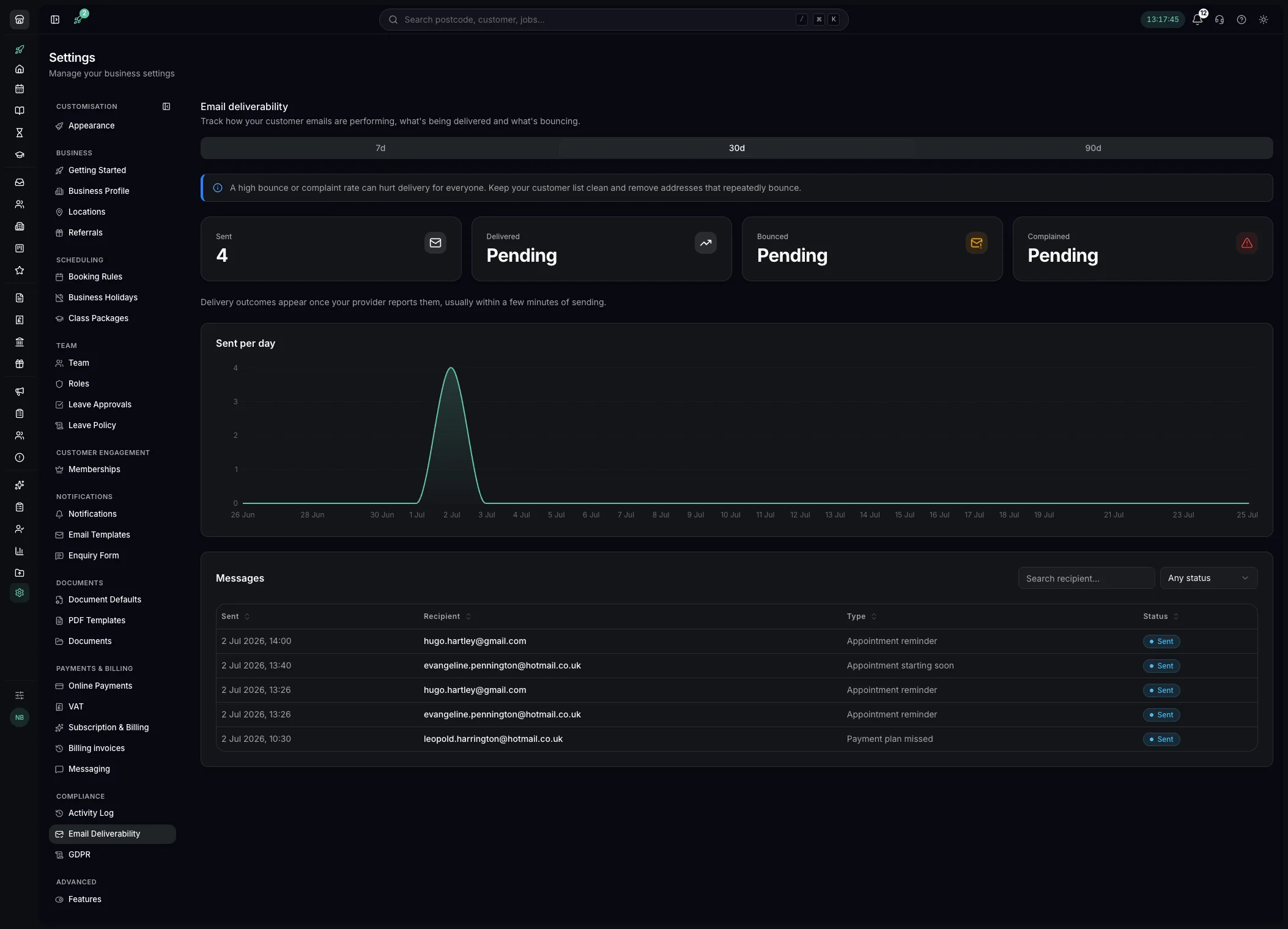Open the alert circle icon in left rail
The width and height of the screenshot is (1288, 929).
tap(20, 457)
